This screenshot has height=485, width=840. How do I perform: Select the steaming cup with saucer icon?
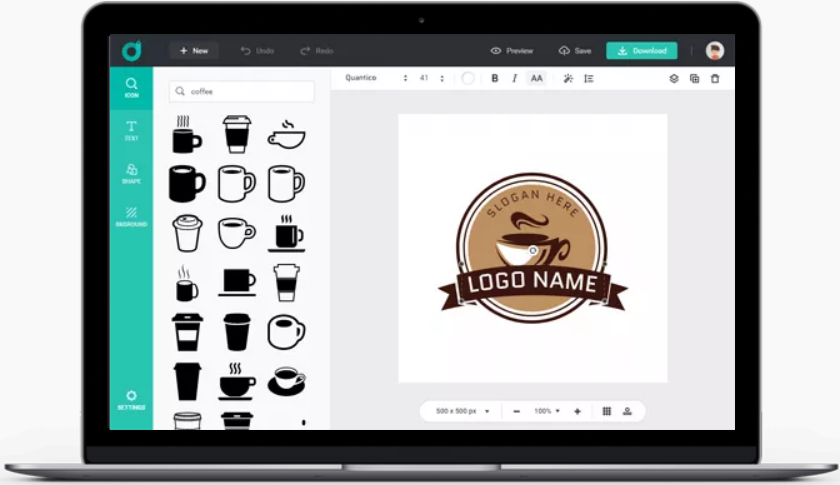coord(237,382)
